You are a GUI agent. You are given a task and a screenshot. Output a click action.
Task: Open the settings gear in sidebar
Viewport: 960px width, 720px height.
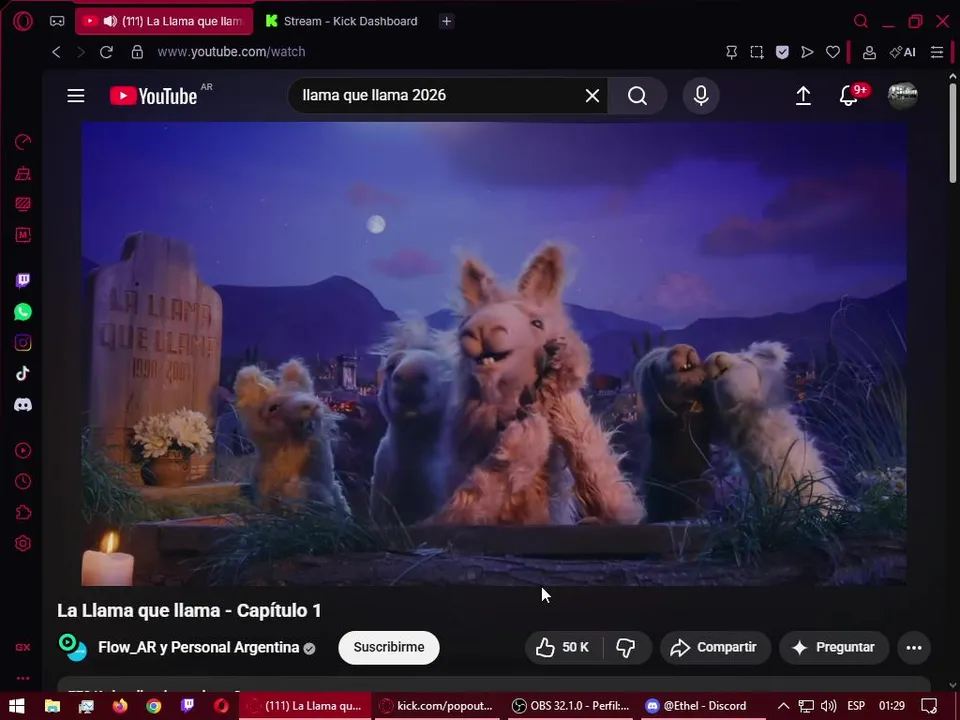click(23, 543)
